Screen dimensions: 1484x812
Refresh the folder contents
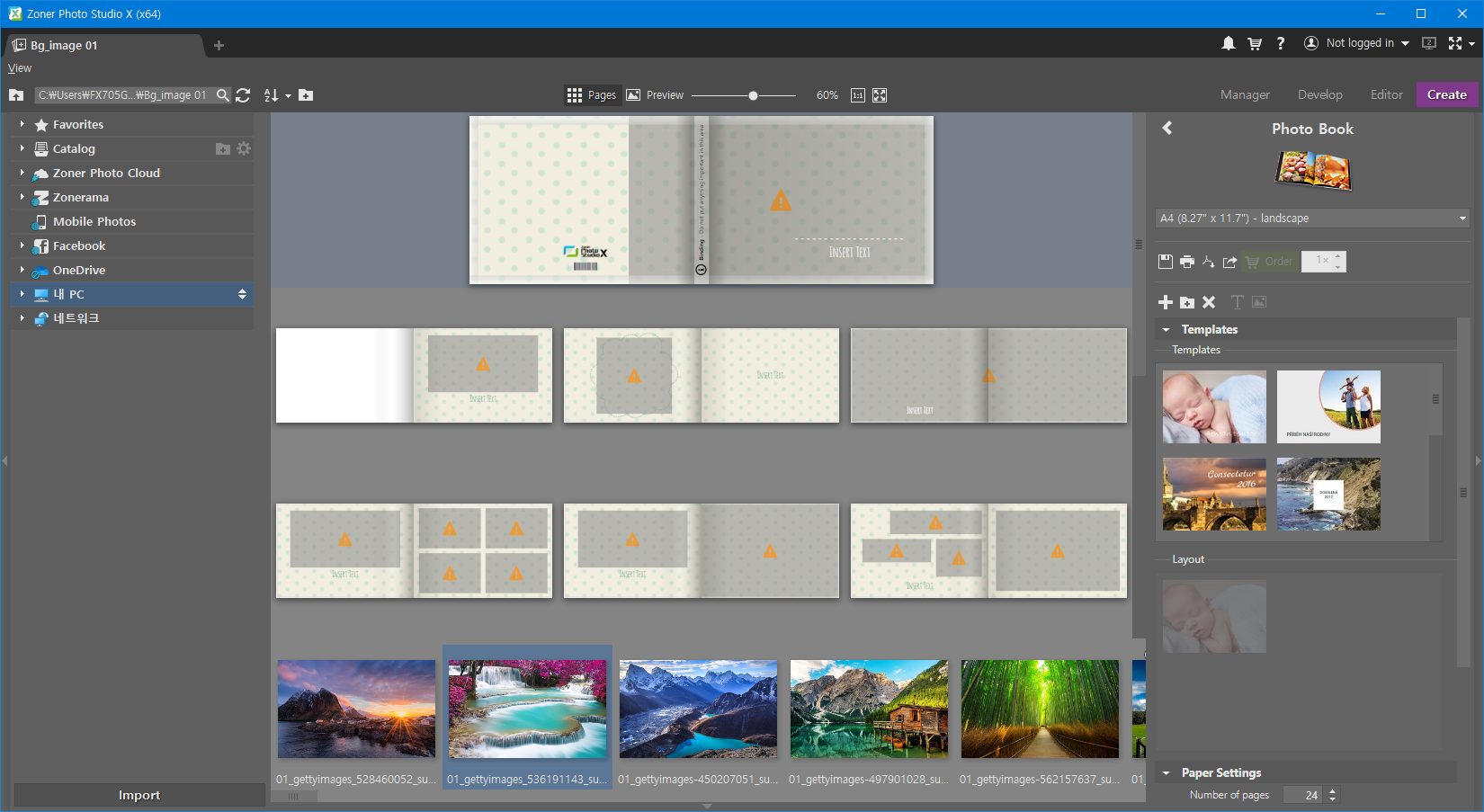point(243,95)
